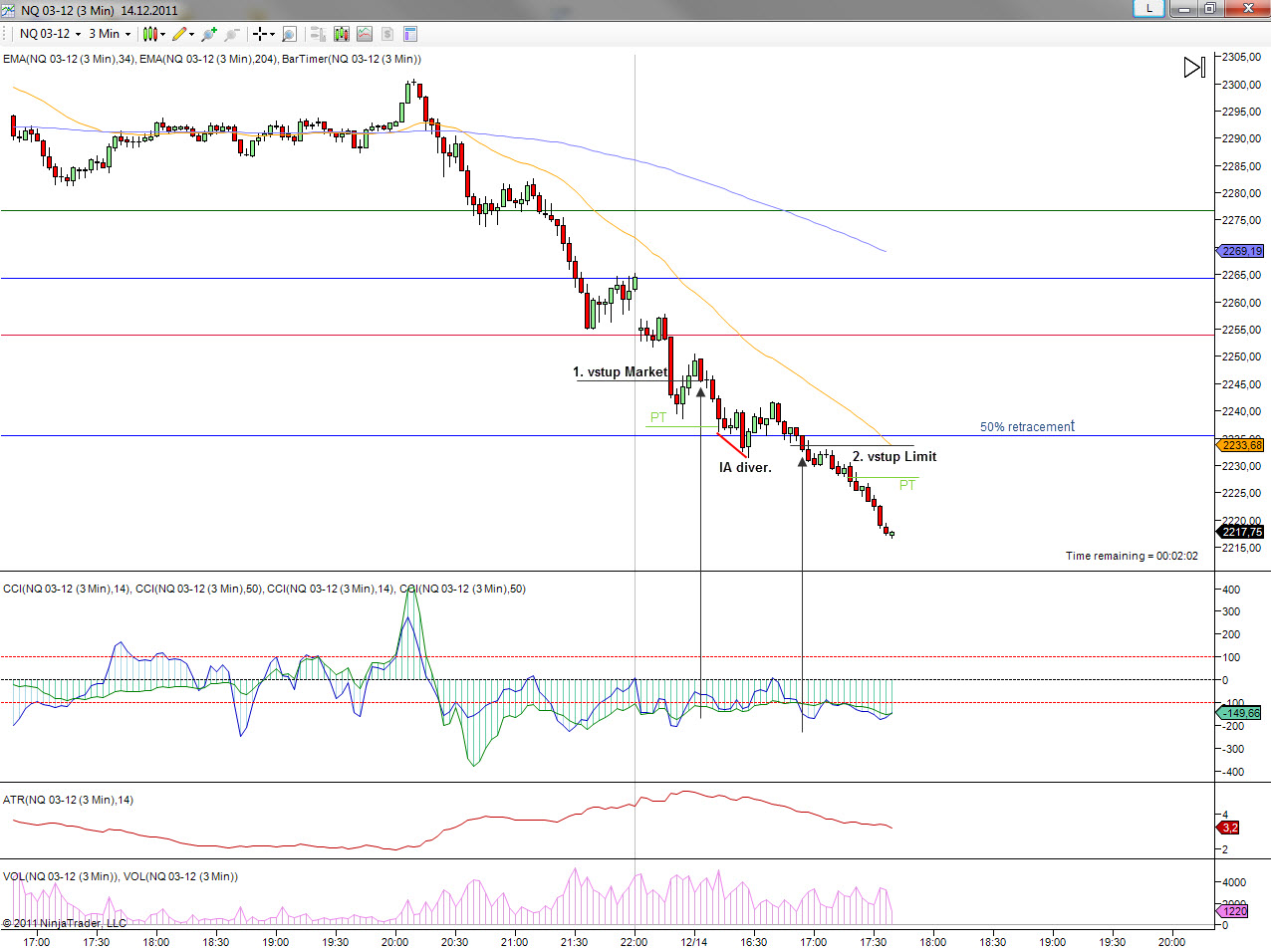Screen dimensions: 1271x952
Task: Click the greyed zoom out magnifier icon
Action: click(231, 34)
